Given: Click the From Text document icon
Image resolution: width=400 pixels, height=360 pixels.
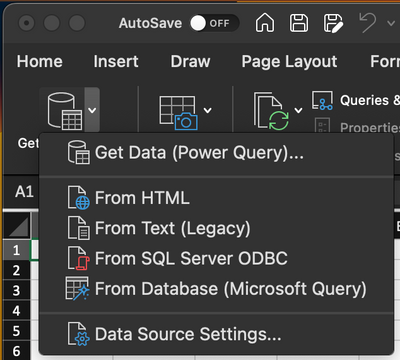Looking at the screenshot, I should pyautogui.click(x=79, y=228).
